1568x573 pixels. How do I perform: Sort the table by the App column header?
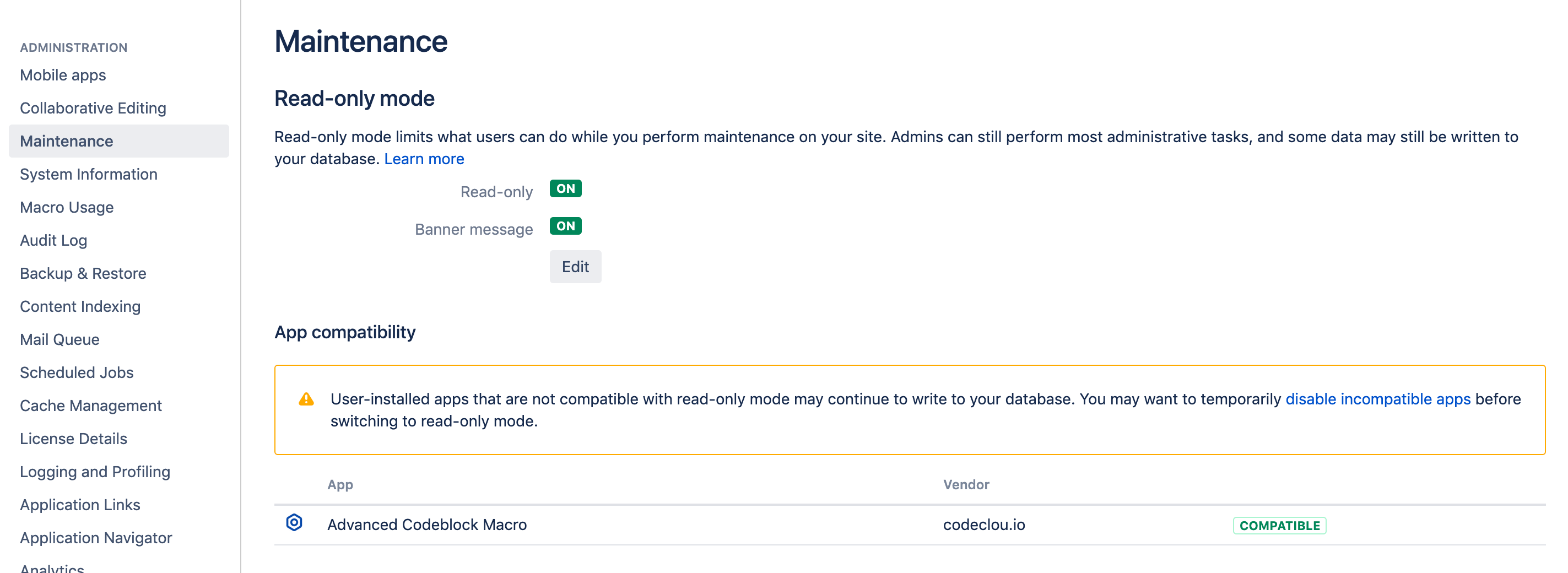click(339, 484)
